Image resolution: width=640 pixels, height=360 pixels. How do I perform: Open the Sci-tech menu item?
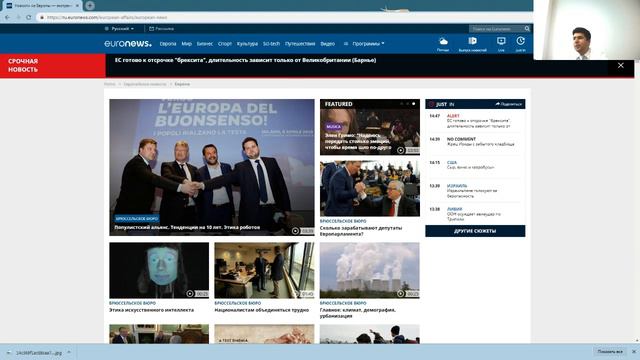[271, 44]
